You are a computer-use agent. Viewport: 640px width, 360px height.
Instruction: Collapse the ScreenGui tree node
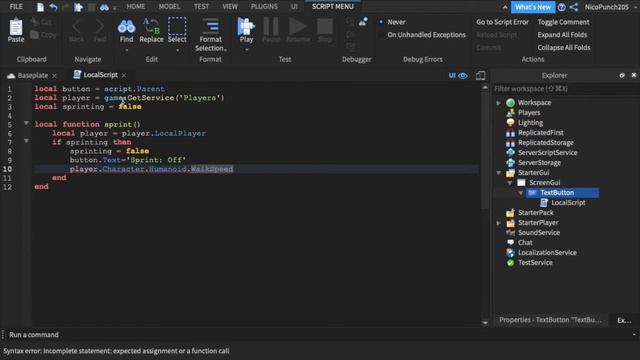tap(510, 183)
